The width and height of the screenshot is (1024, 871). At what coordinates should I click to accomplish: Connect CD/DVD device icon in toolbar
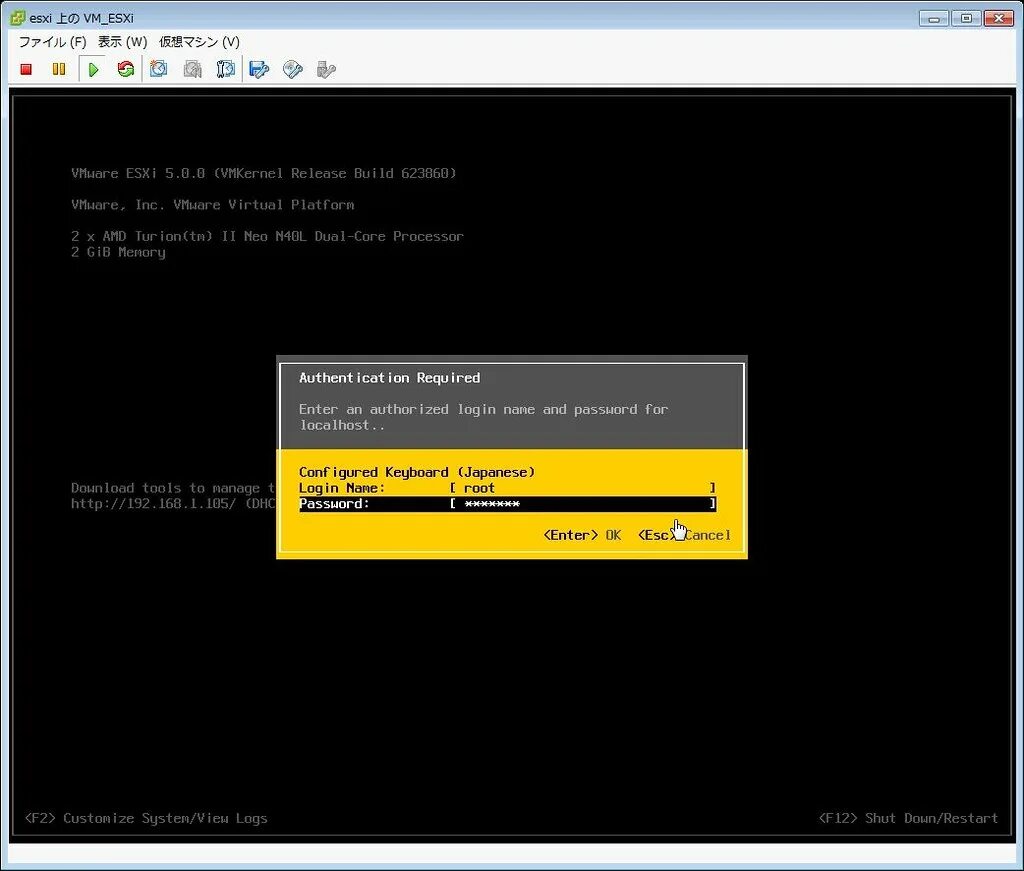click(x=293, y=69)
